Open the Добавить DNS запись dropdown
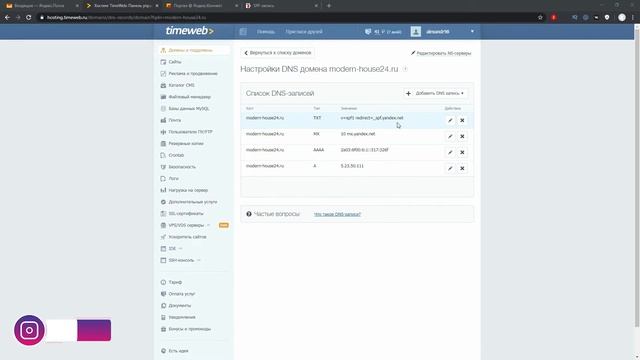The height and width of the screenshot is (360, 640). click(435, 93)
